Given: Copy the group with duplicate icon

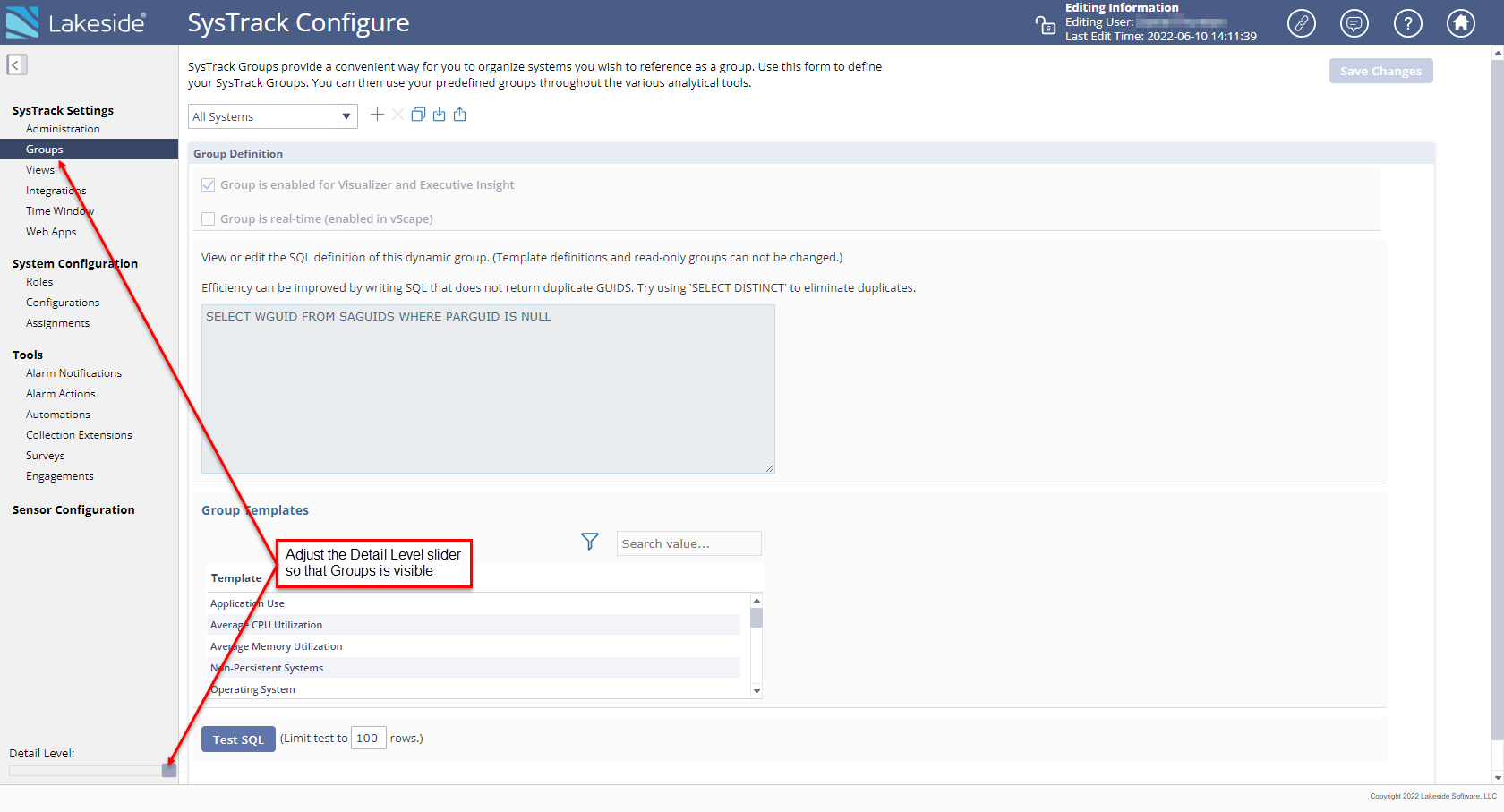Looking at the screenshot, I should click(418, 115).
